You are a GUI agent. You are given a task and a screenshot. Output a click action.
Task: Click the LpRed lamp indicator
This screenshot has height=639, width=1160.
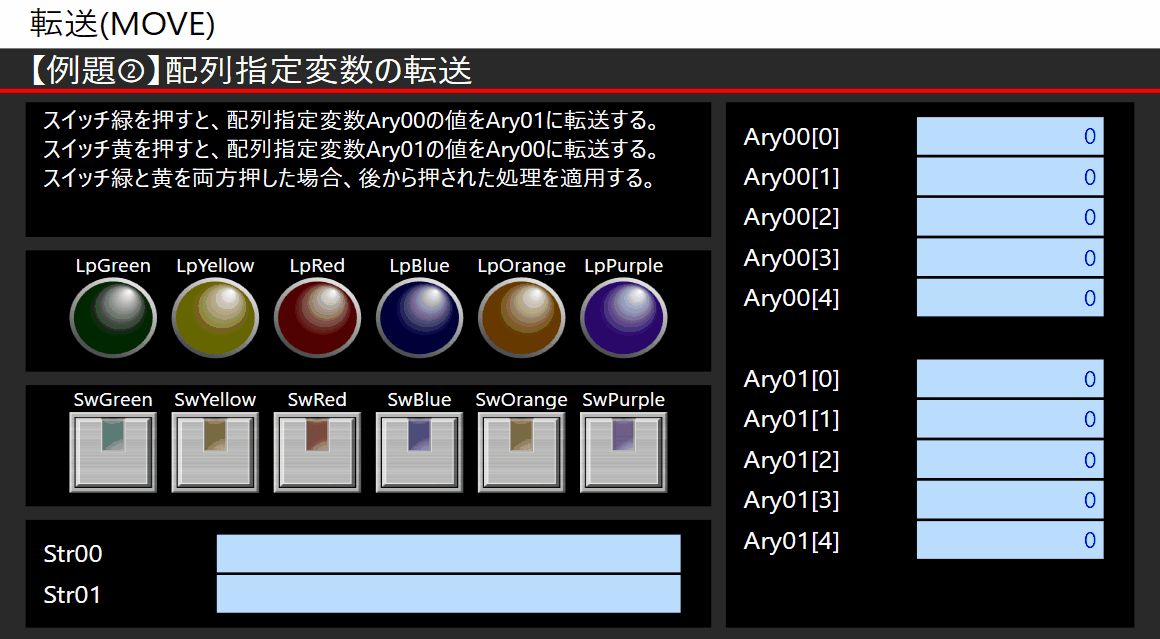(317, 318)
